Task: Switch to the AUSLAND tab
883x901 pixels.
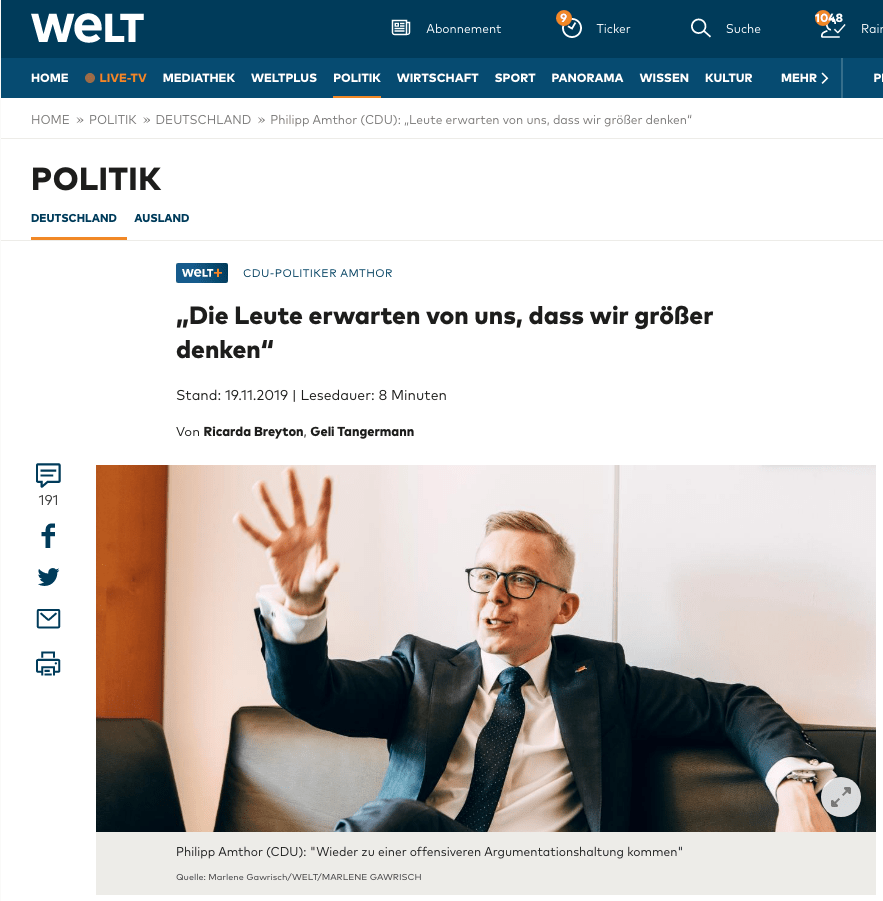Action: click(x=161, y=218)
